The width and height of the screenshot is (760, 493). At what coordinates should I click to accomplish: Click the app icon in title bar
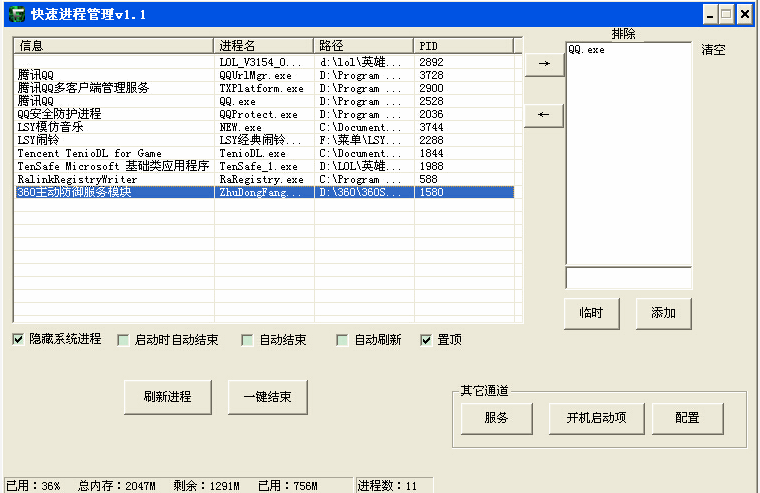pyautogui.click(x=16, y=14)
